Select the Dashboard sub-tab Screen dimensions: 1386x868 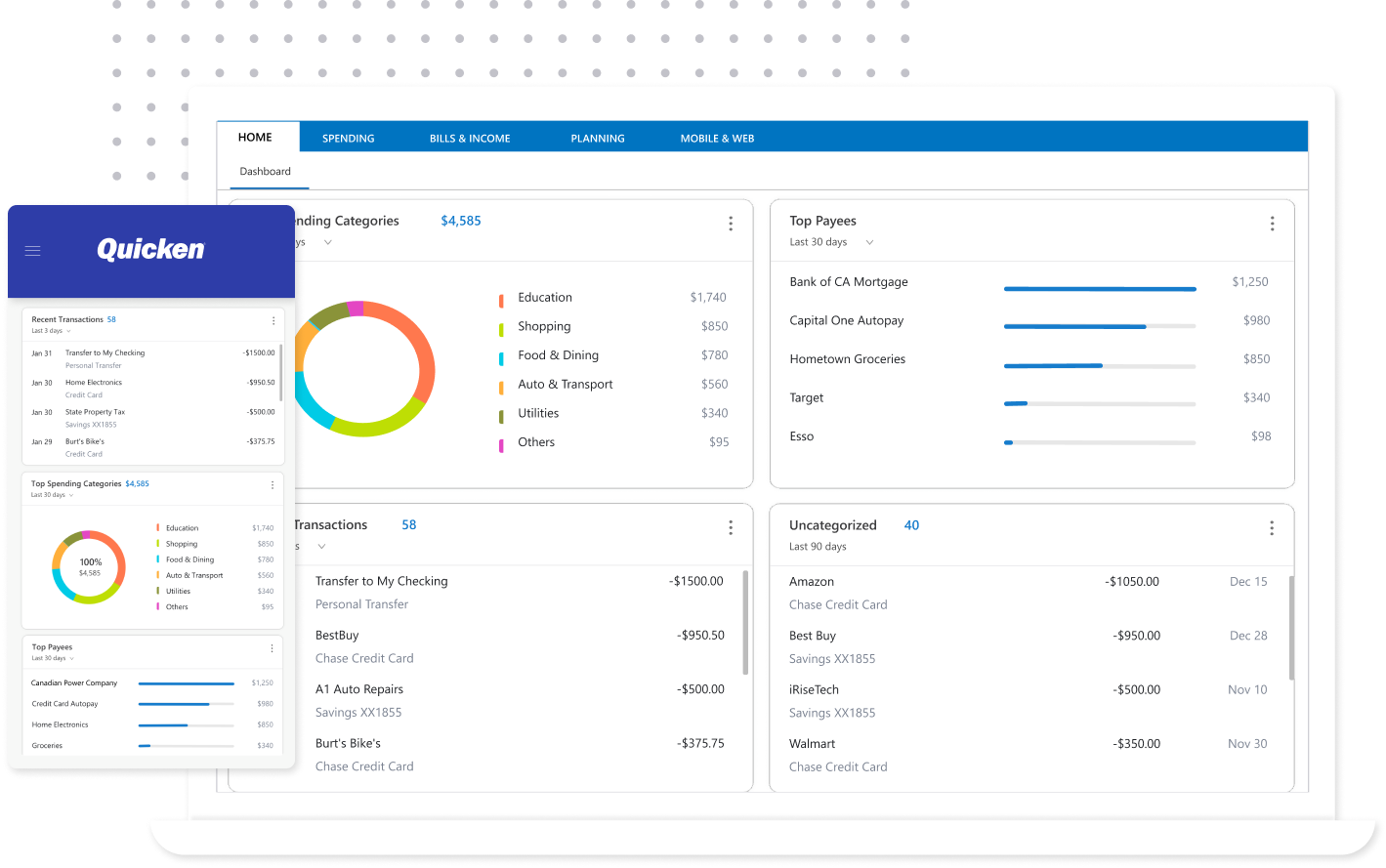point(266,172)
